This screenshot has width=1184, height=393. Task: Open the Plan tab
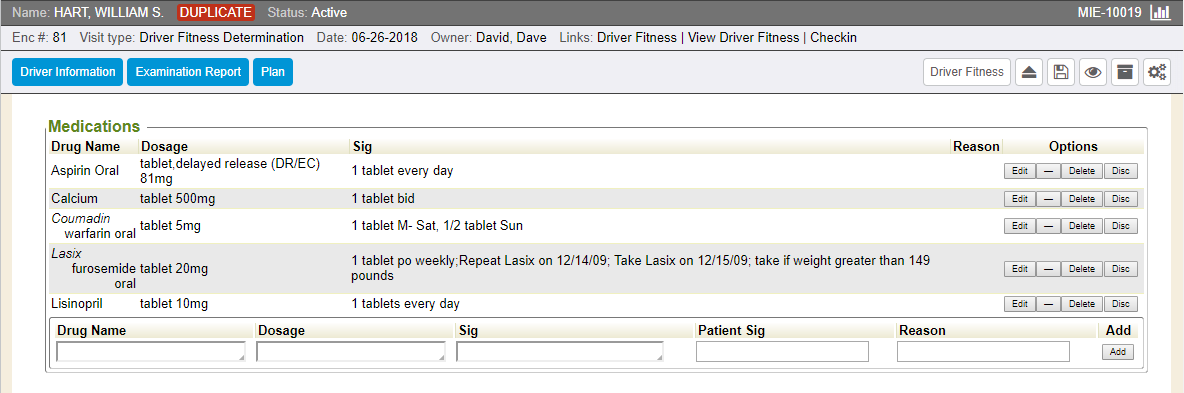[x=273, y=72]
